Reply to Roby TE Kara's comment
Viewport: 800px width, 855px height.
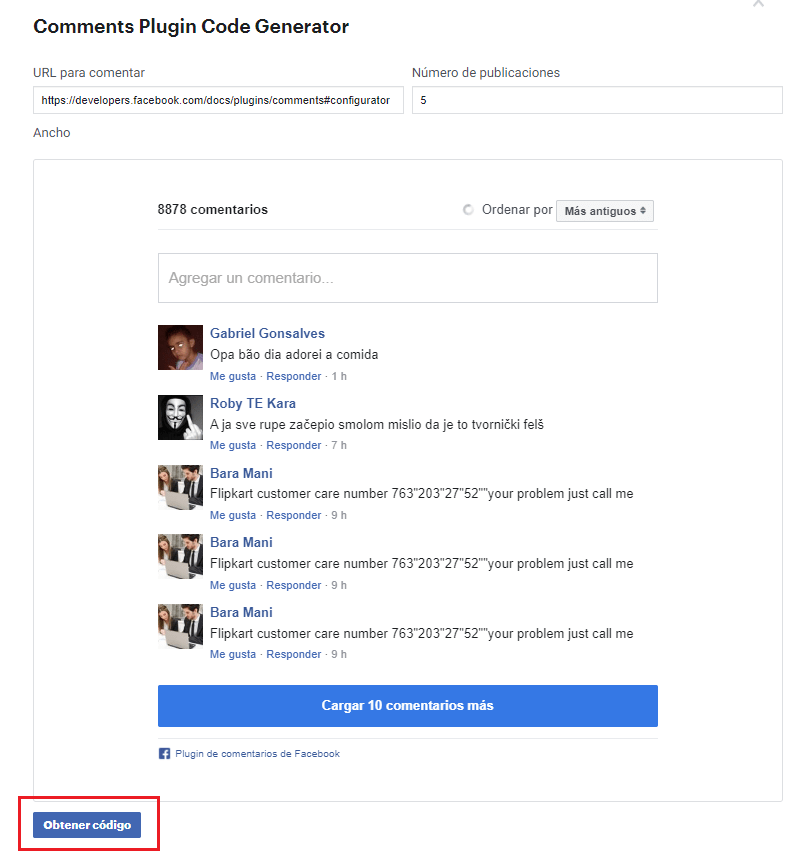[x=293, y=445]
